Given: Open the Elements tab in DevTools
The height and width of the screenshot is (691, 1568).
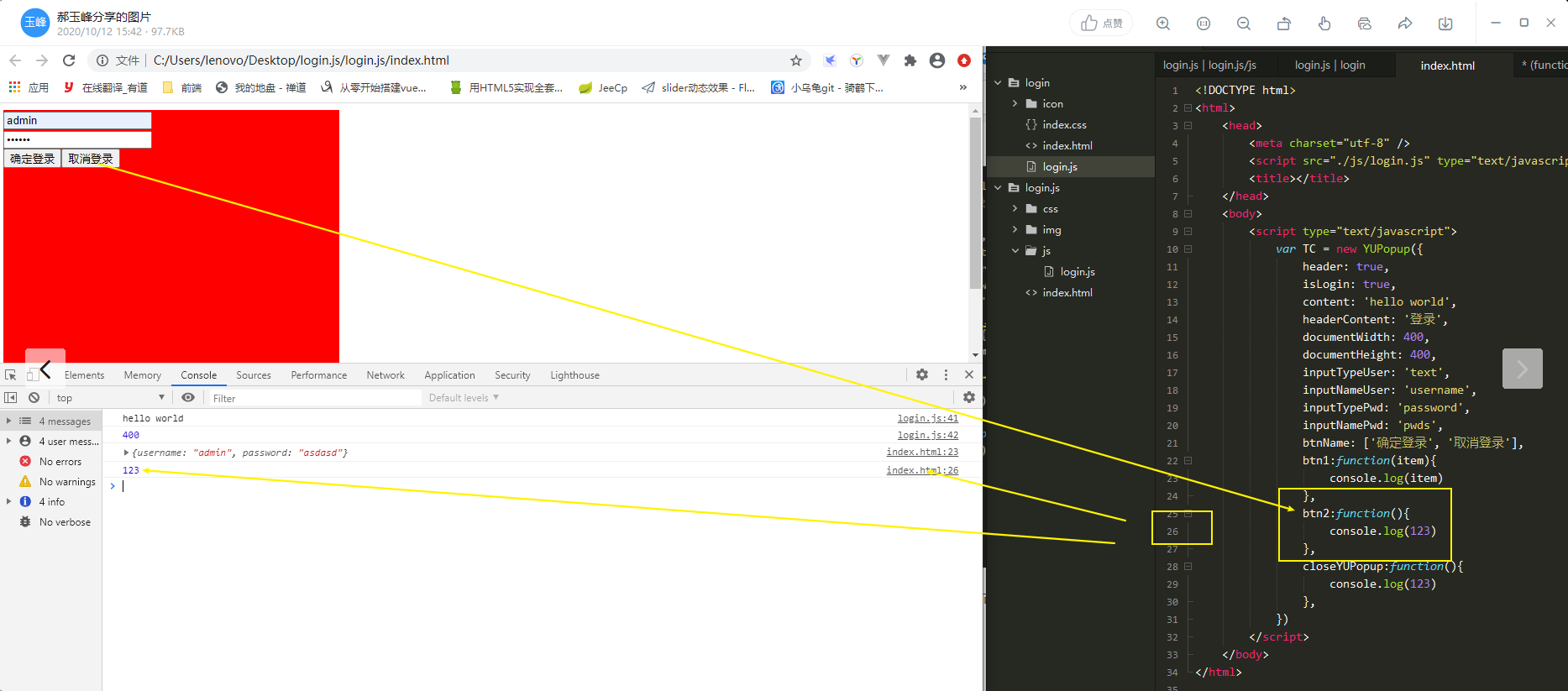Looking at the screenshot, I should point(84,375).
